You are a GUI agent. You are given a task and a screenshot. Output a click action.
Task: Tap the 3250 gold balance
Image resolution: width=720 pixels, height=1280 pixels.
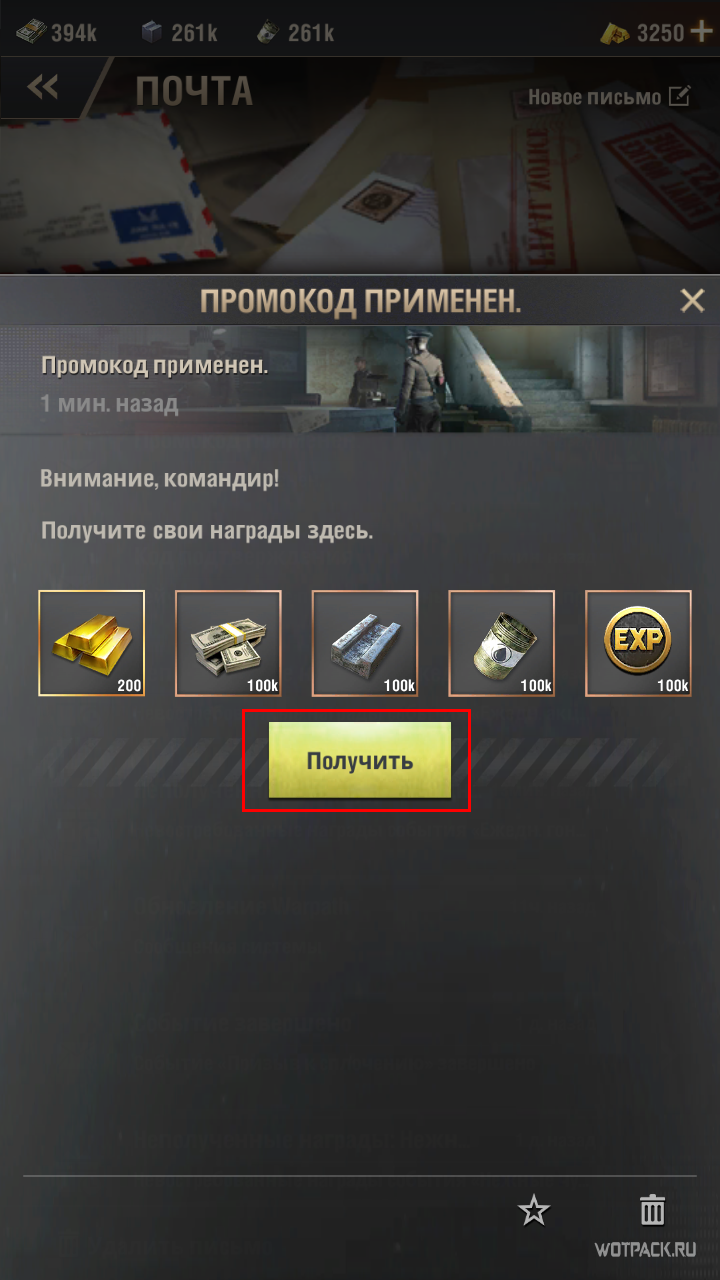click(x=642, y=32)
